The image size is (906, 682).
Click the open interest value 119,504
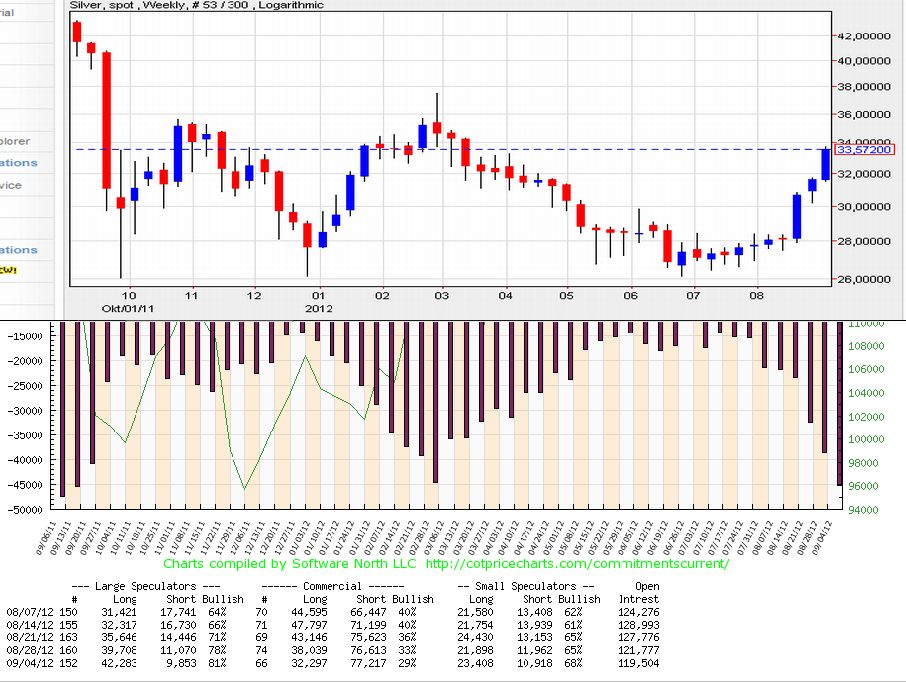click(x=638, y=663)
